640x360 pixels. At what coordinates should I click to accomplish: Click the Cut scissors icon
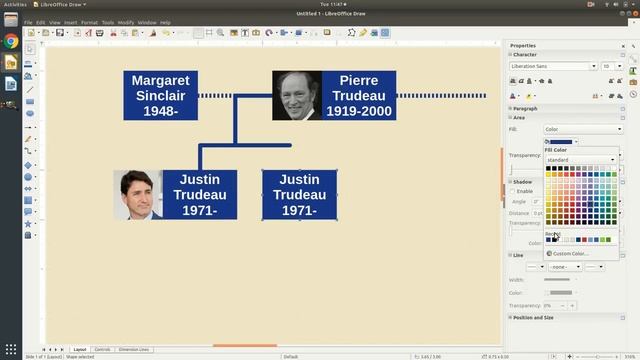pos(113,33)
